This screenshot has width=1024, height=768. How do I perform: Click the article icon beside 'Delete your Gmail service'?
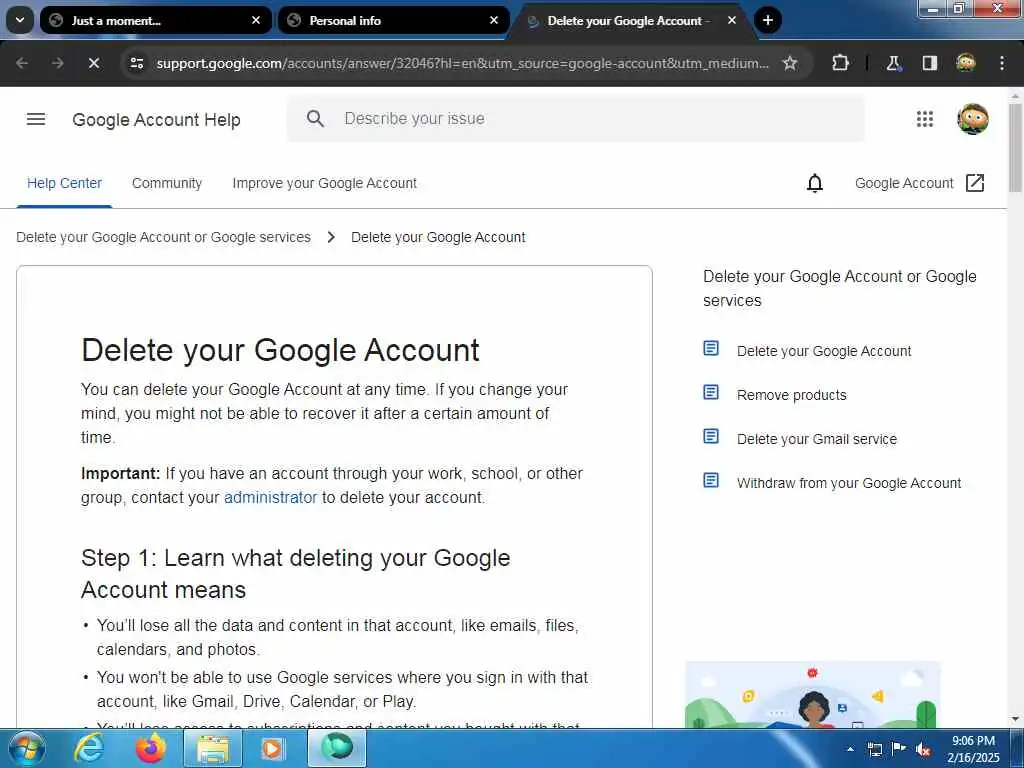click(711, 436)
